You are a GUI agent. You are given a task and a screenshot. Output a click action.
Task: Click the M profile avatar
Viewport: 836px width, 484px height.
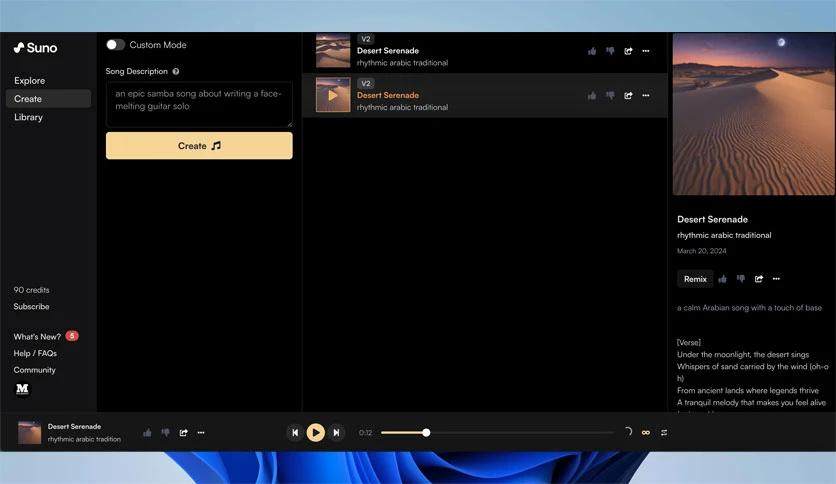22,389
